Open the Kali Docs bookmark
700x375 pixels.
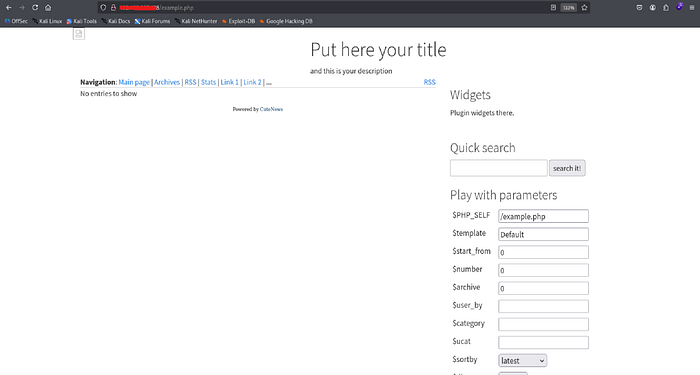point(116,21)
